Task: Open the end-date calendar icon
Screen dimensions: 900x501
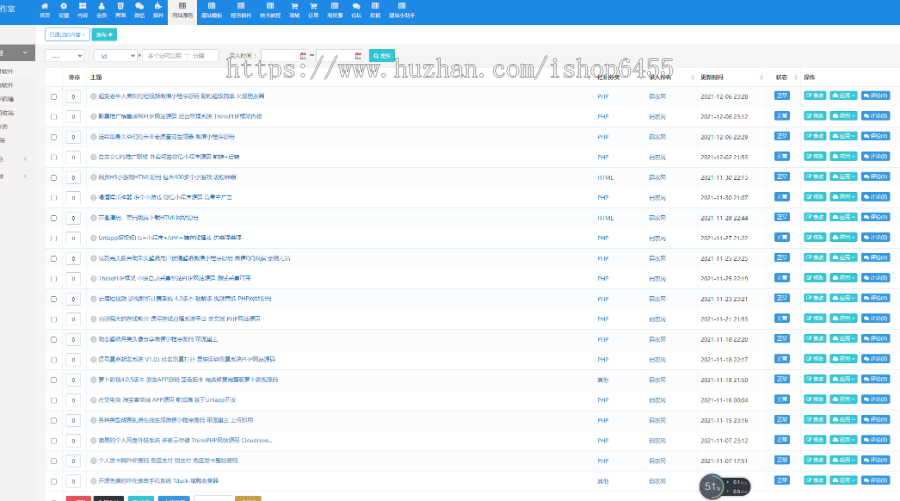Action: 358,56
